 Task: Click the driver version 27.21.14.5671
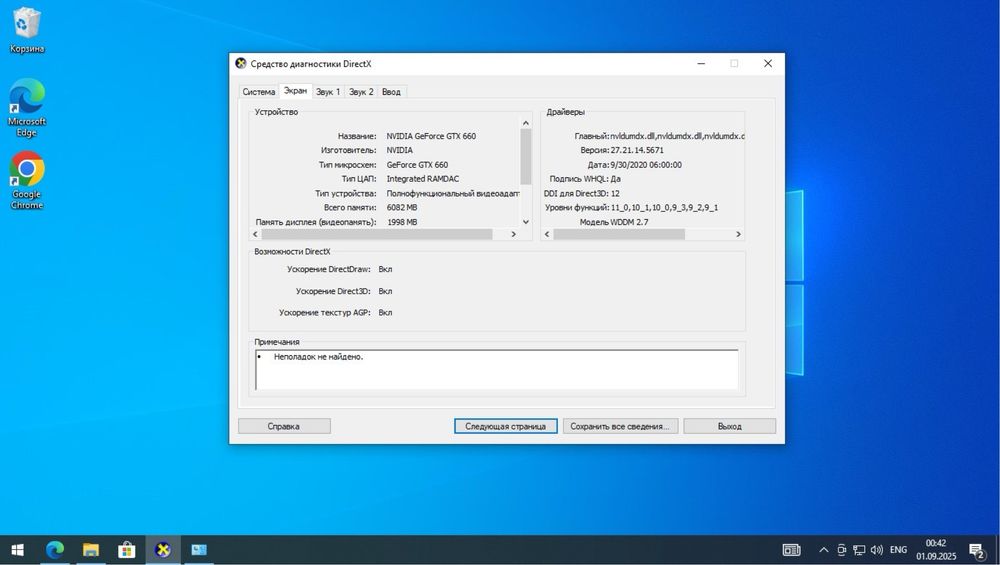click(636, 150)
